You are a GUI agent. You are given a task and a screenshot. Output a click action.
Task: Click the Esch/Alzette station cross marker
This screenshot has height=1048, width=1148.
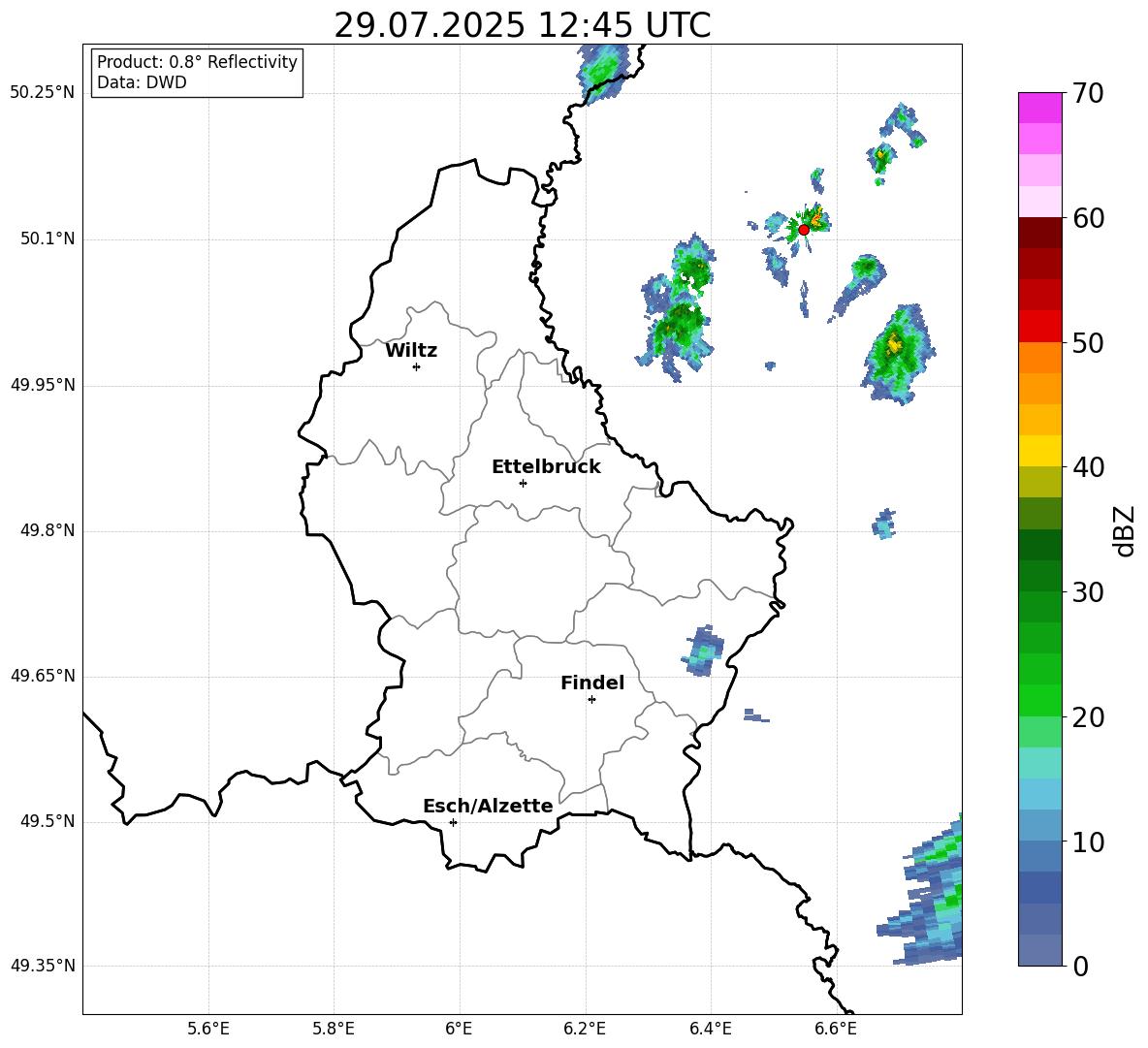453,822
